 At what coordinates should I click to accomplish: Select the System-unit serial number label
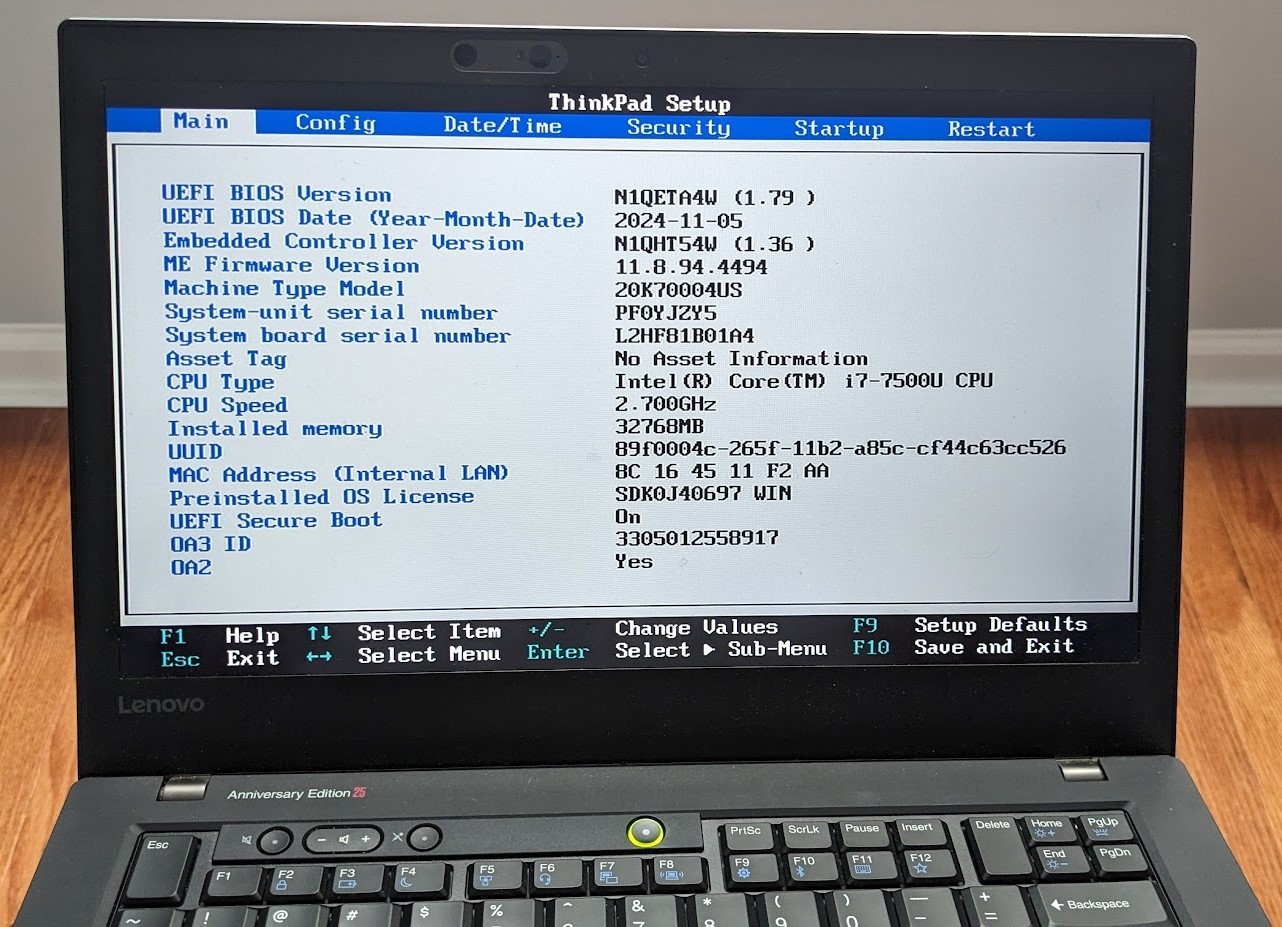pos(331,312)
